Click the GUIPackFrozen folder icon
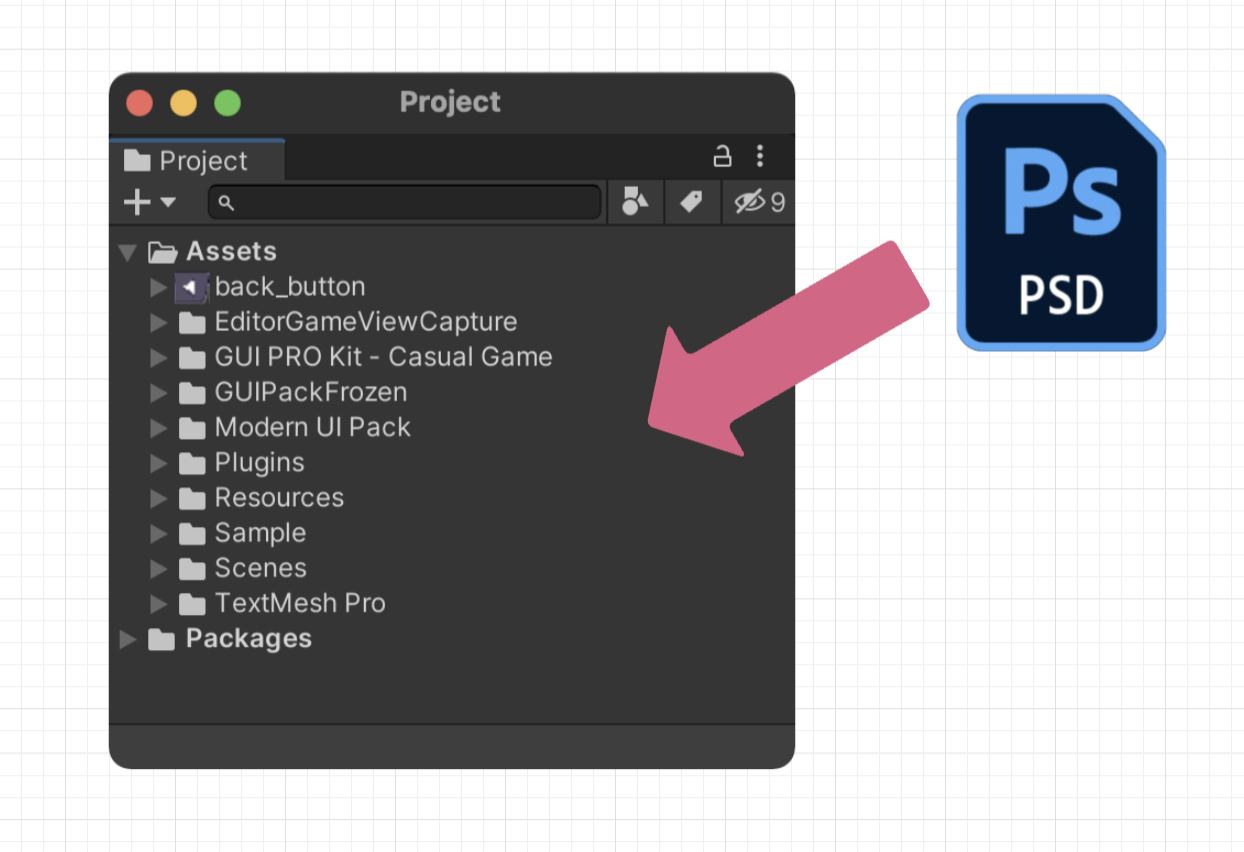Screen dimensions: 1244x852 (192, 393)
